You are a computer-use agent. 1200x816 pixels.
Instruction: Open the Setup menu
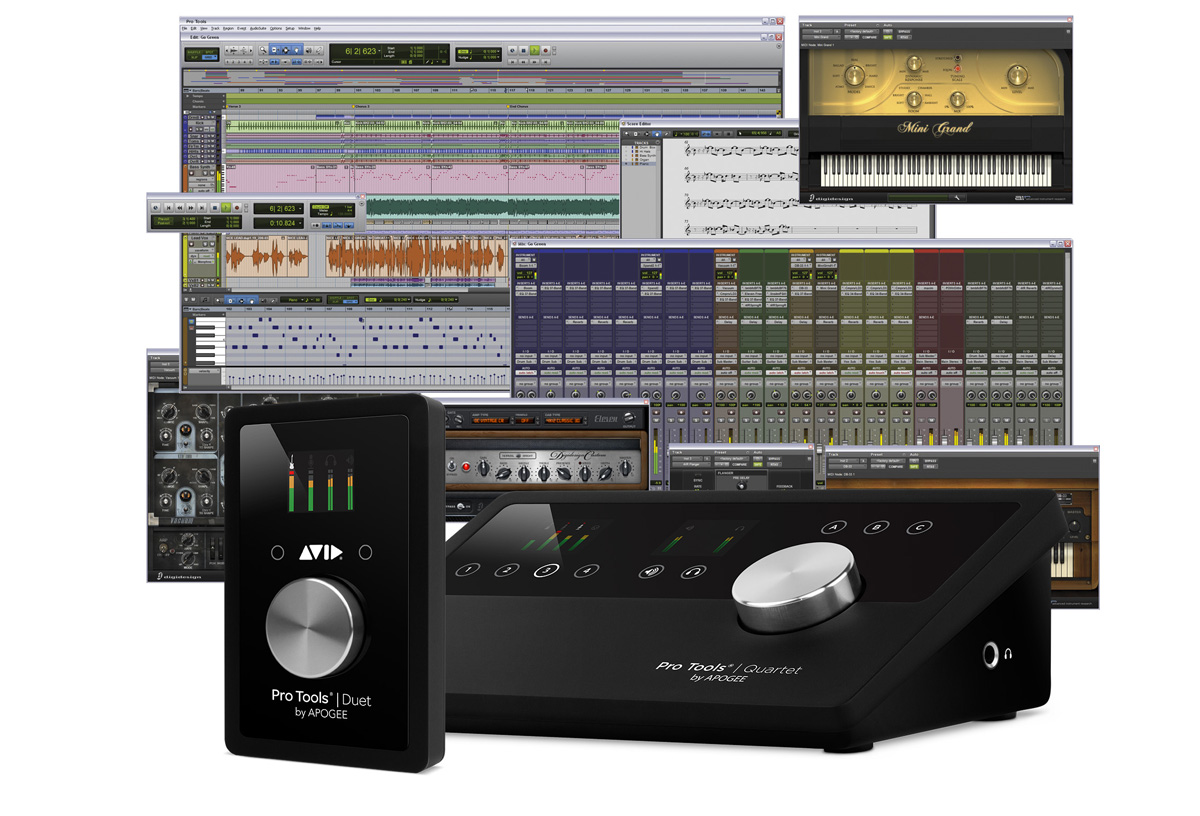(x=290, y=28)
